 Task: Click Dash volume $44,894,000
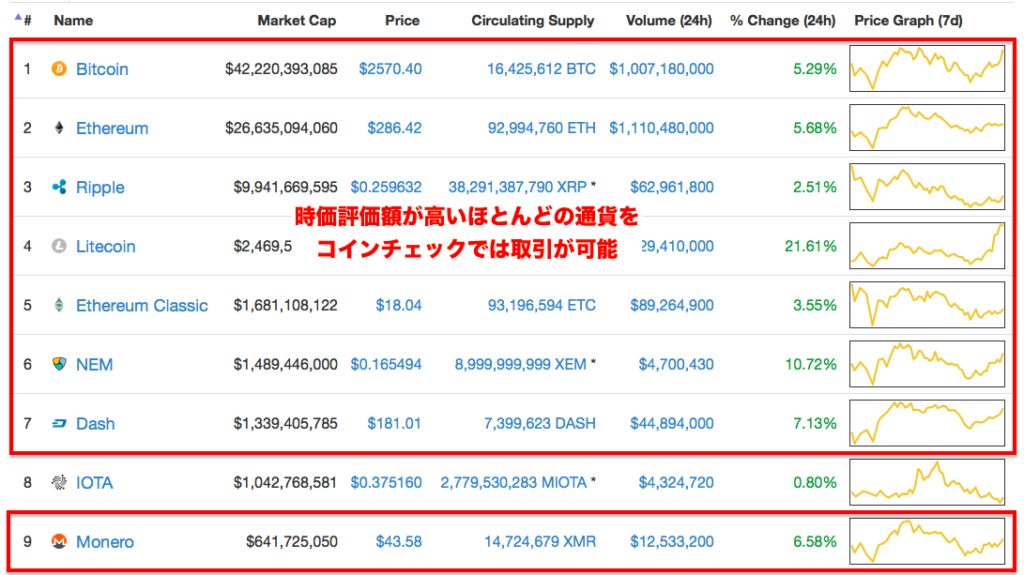671,423
